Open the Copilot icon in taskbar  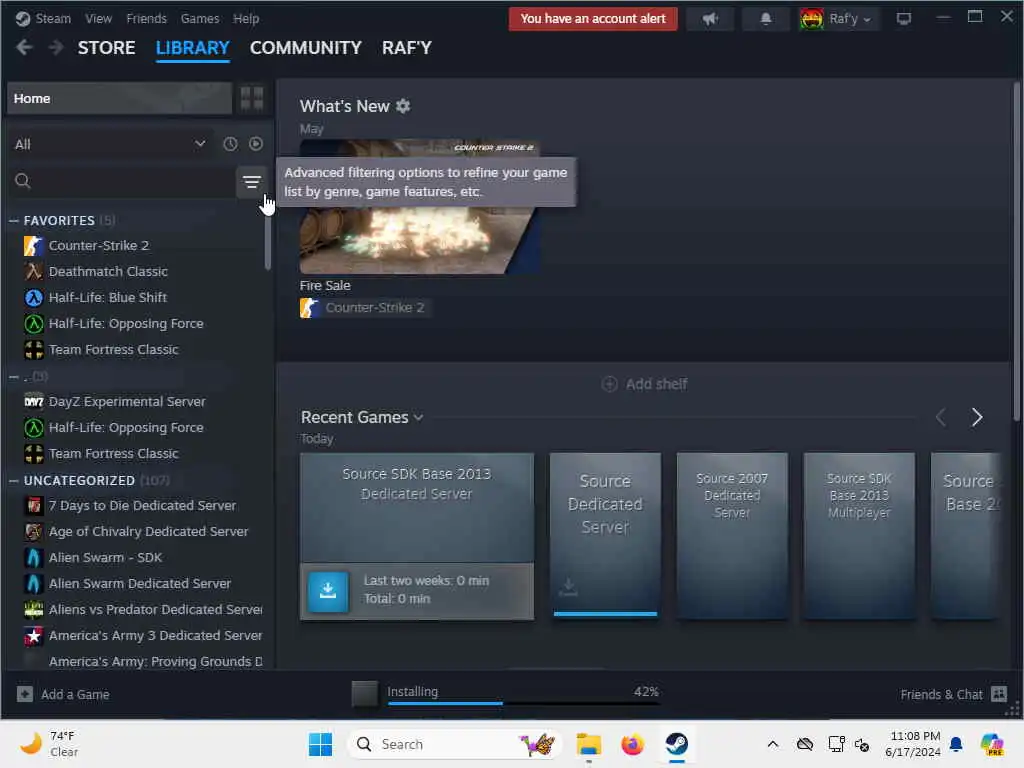(x=992, y=744)
